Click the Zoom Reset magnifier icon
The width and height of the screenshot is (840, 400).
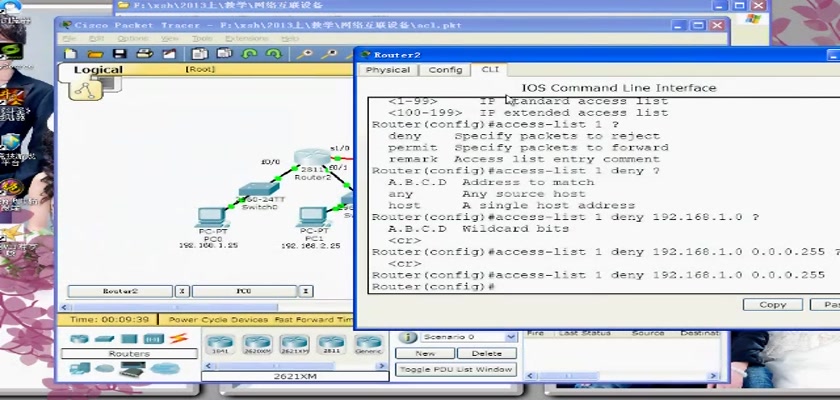point(329,54)
